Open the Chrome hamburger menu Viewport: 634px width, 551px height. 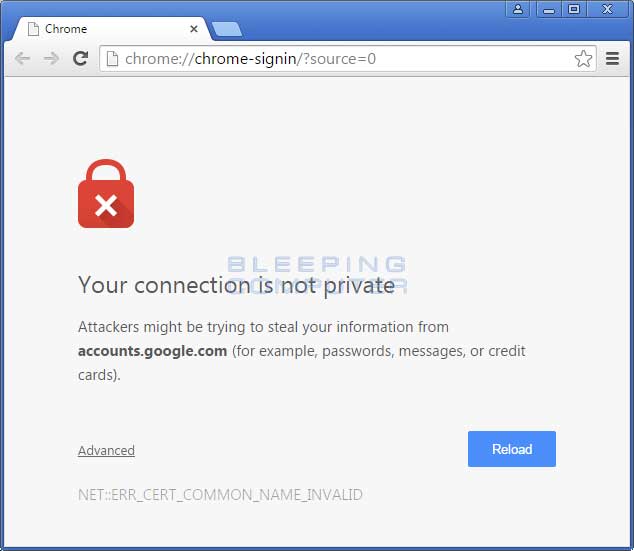tap(612, 59)
